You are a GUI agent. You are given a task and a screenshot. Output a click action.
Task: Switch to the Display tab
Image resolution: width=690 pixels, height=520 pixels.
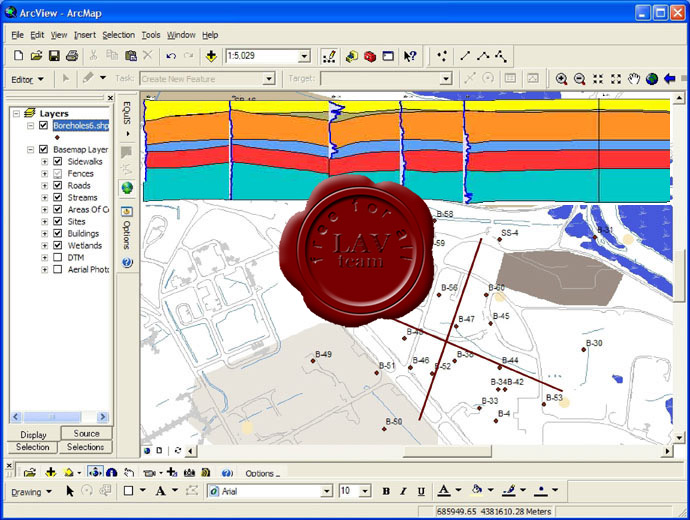[x=33, y=435]
